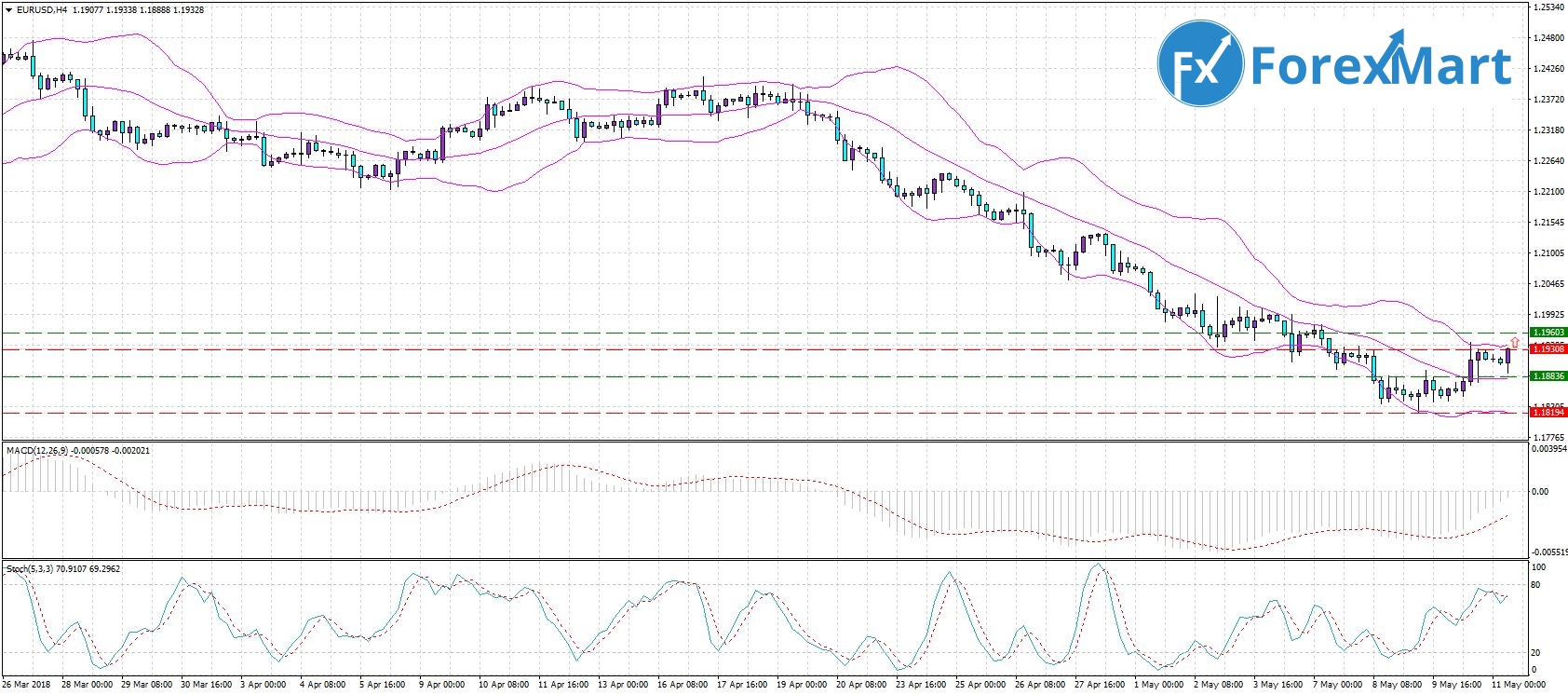1568x695 pixels.
Task: Click the 4 Apr 08:00 time axis label
Action: tap(322, 685)
